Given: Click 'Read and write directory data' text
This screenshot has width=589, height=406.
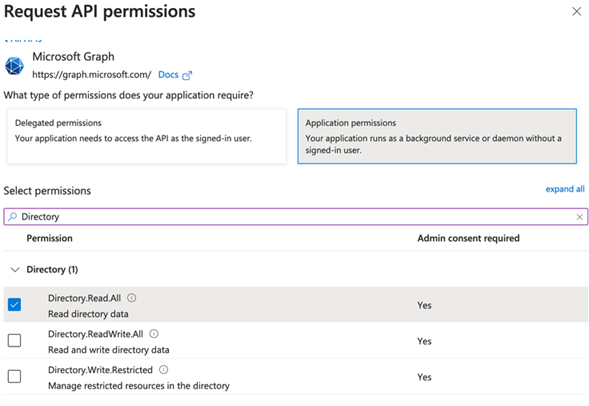Looking at the screenshot, I should point(109,350).
